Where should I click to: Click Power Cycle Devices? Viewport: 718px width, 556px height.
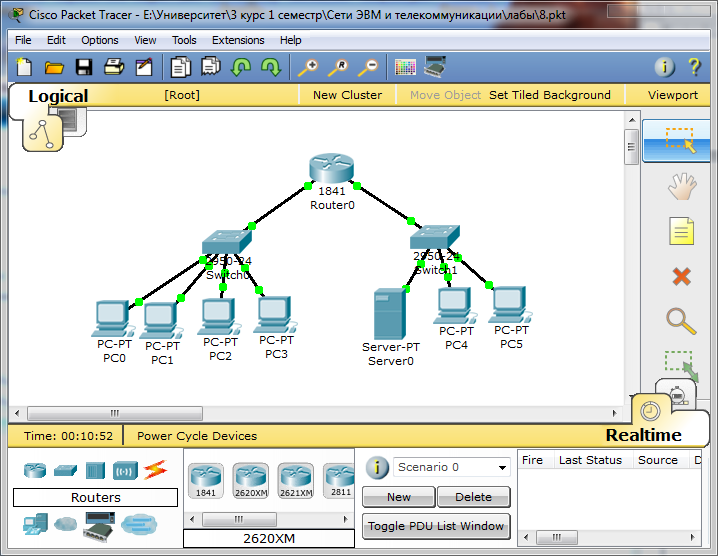(x=197, y=436)
